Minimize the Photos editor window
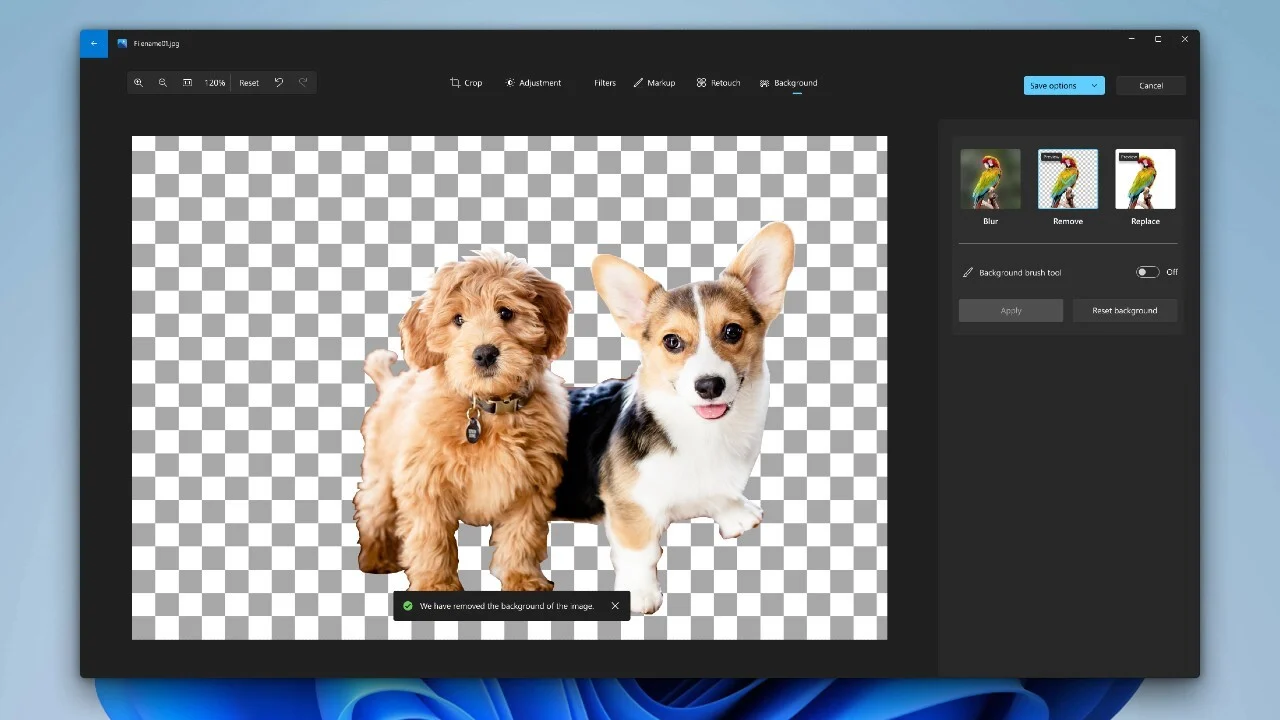 1131,39
